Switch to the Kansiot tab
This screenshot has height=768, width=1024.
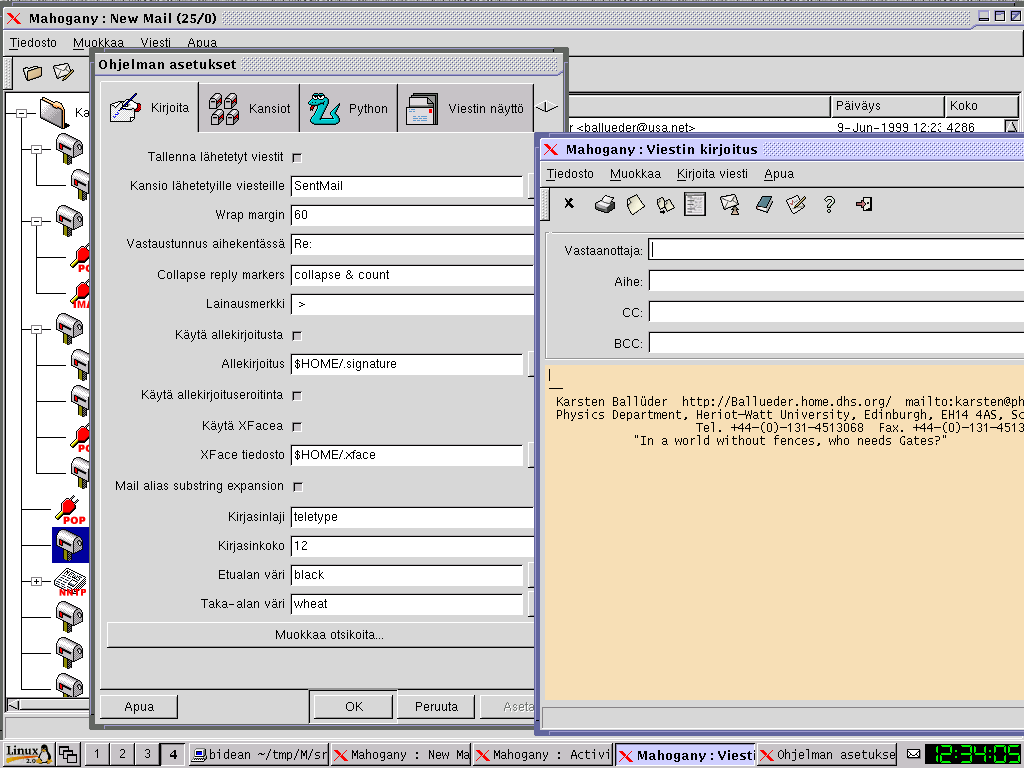pos(249,108)
